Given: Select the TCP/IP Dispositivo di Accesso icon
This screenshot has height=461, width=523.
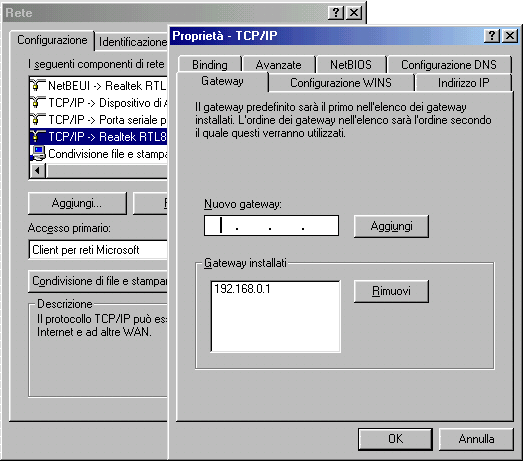Looking at the screenshot, I should [38, 103].
